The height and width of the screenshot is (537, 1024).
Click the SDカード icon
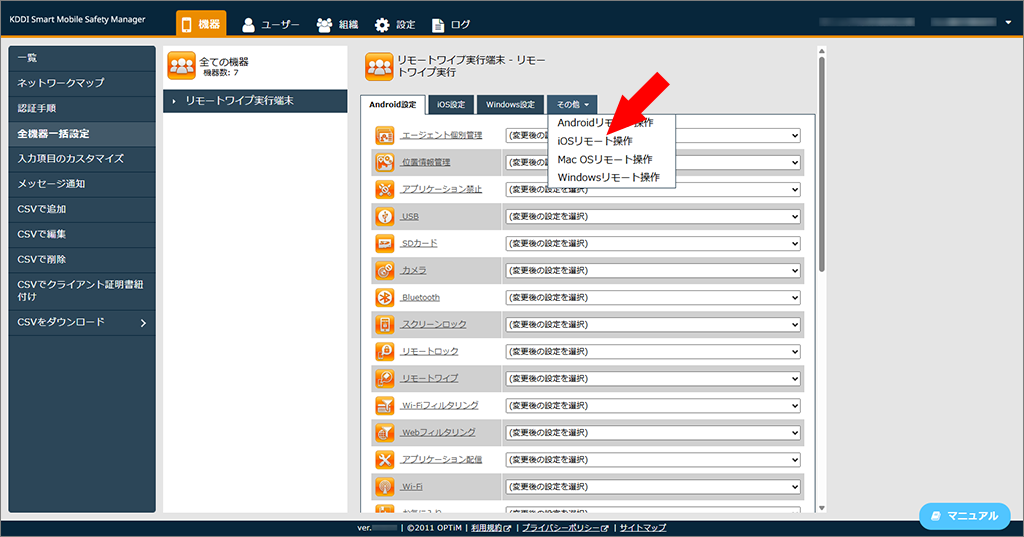(385, 243)
